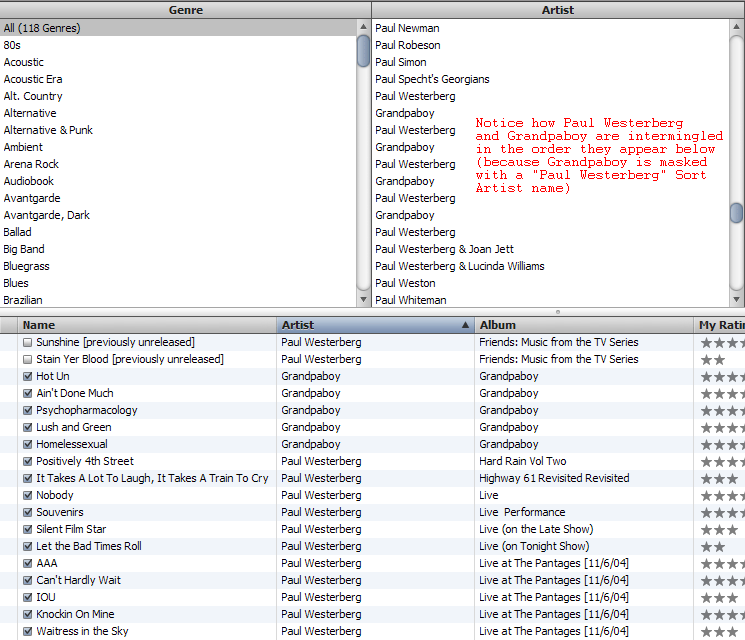Viewport: 745px width, 640px height.
Task: Select artist Paul Newman
Action: (551, 28)
